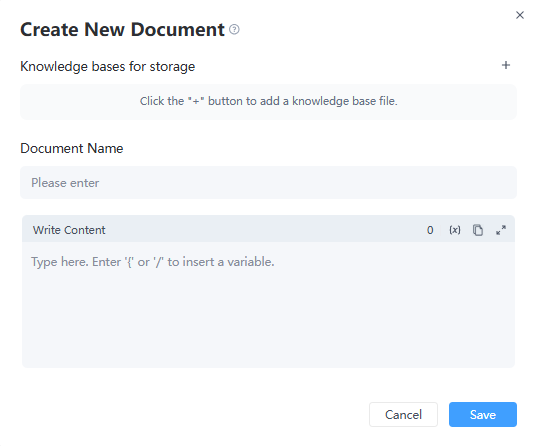Insert a variable using the {x} icon

coord(455,230)
